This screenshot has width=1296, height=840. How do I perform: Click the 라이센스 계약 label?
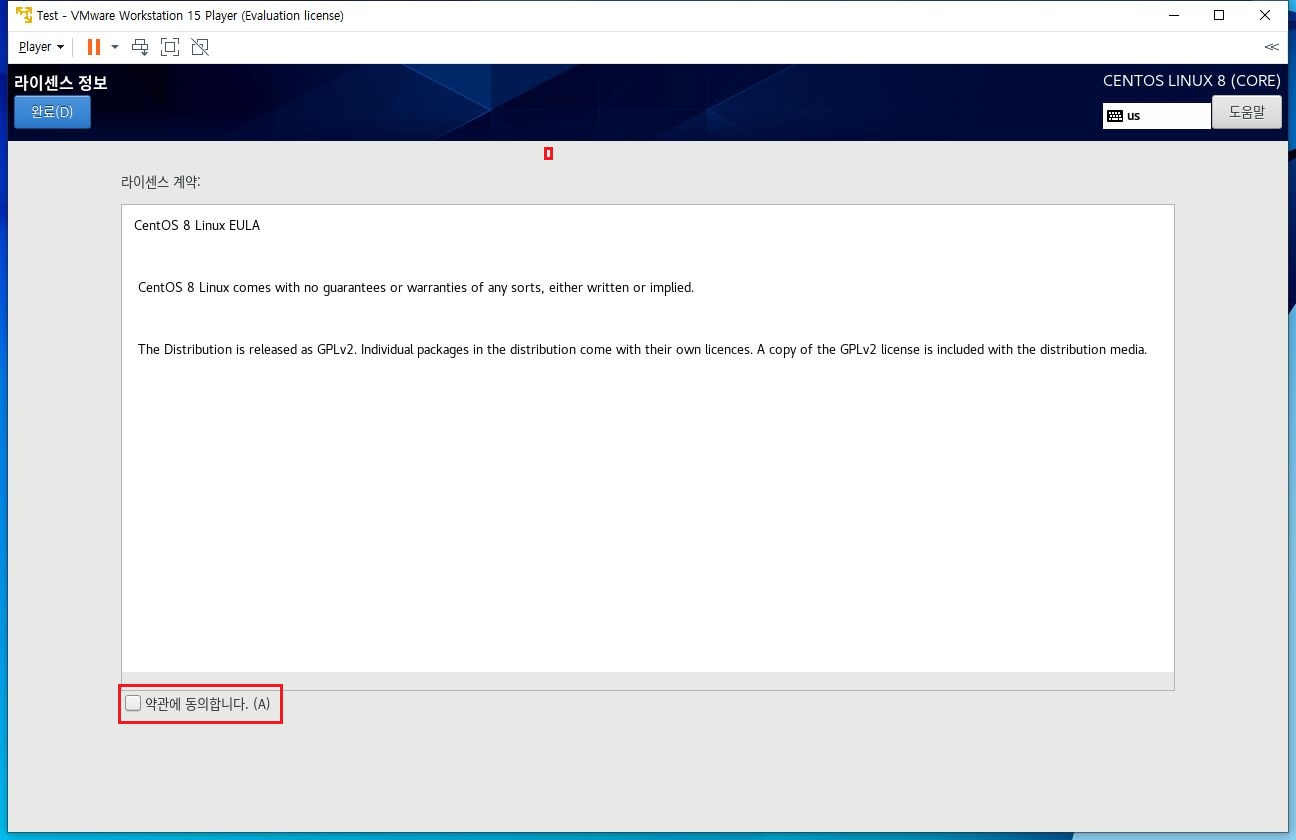coord(160,182)
